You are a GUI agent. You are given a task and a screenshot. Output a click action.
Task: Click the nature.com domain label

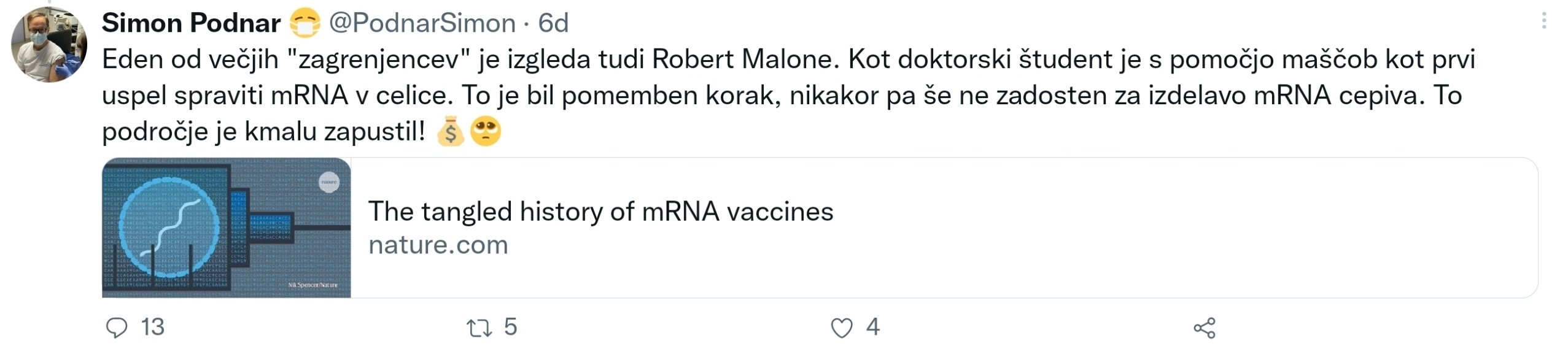click(438, 245)
